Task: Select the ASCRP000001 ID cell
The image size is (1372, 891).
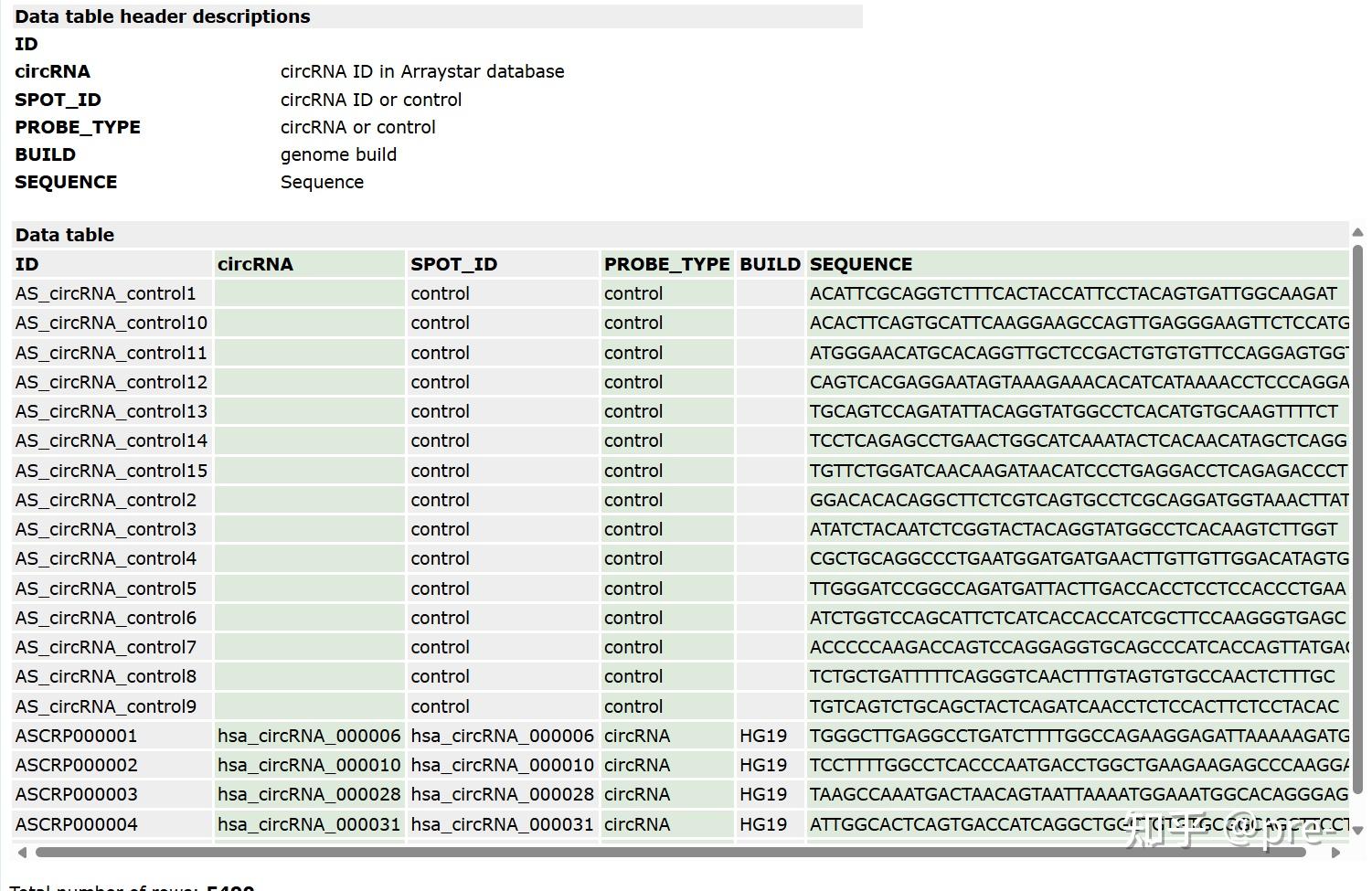Action: (x=77, y=736)
